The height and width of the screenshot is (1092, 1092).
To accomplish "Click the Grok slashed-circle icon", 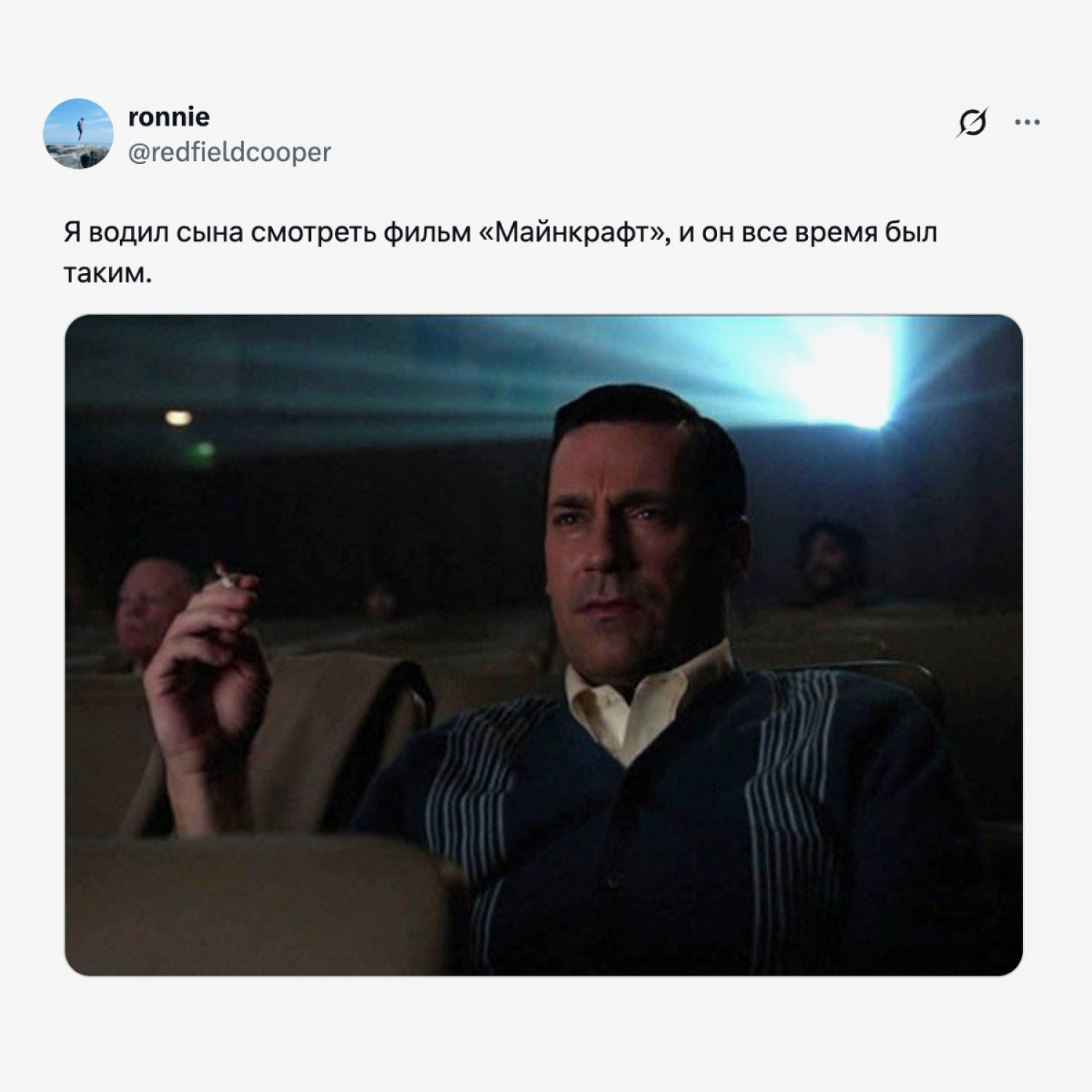I will pyautogui.click(x=972, y=122).
